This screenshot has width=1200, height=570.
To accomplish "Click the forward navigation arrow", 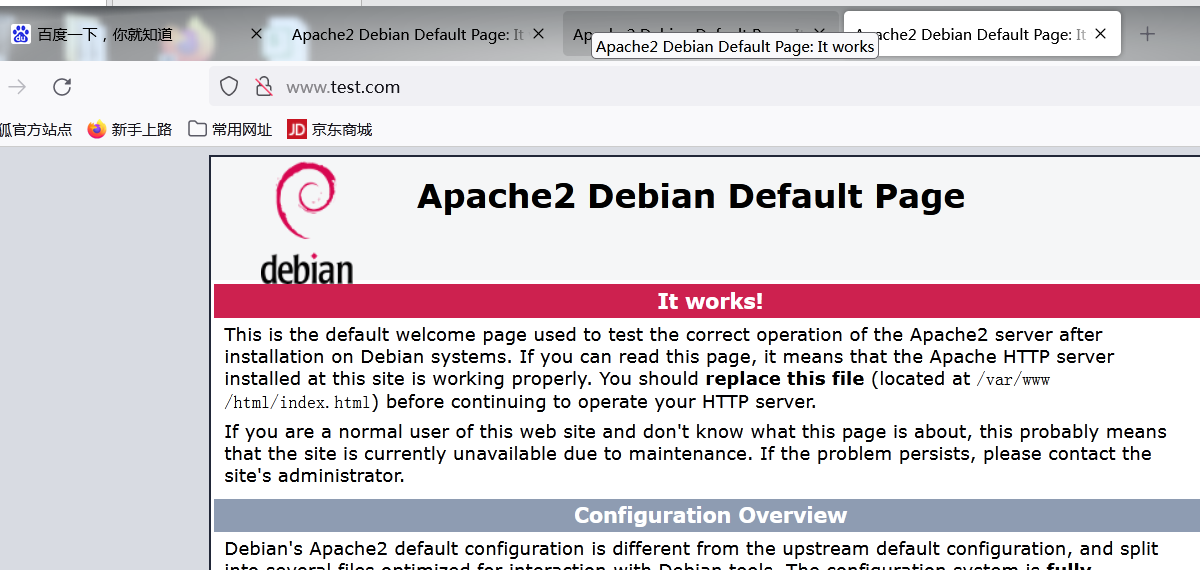I will [17, 87].
